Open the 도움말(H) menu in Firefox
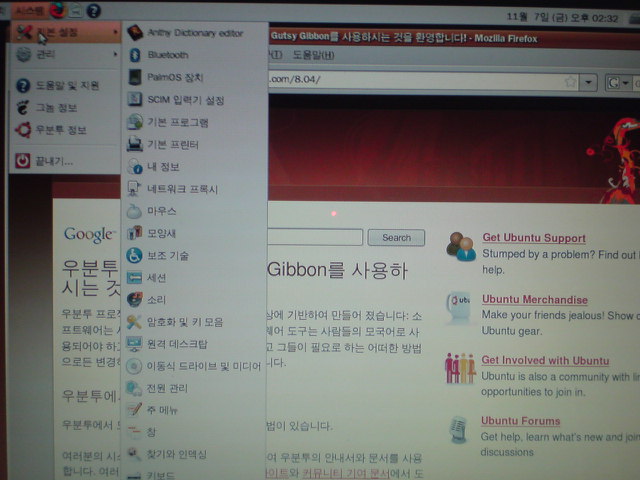The image size is (640, 480). (313, 55)
